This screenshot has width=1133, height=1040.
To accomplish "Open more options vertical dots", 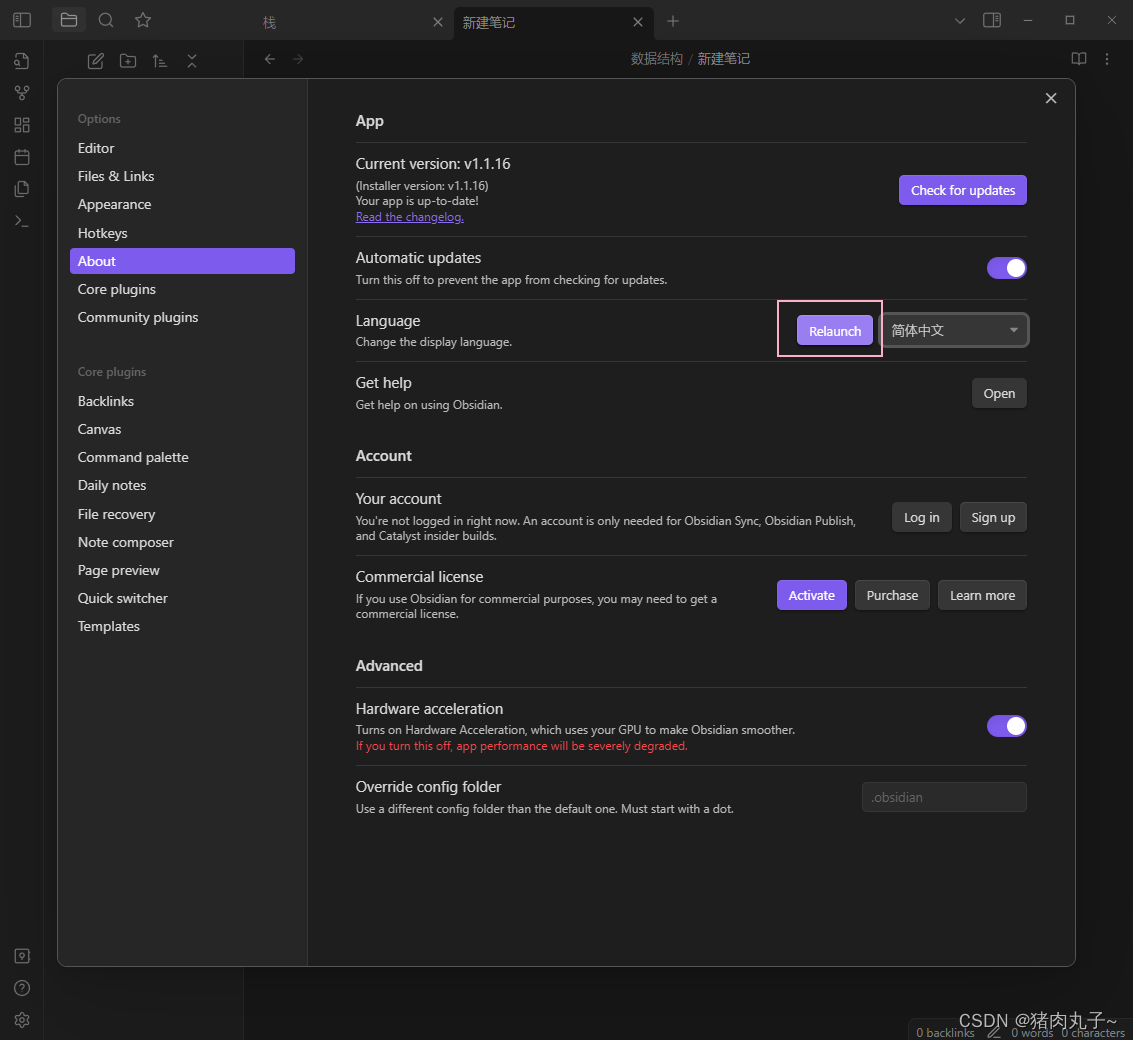I will point(1106,59).
